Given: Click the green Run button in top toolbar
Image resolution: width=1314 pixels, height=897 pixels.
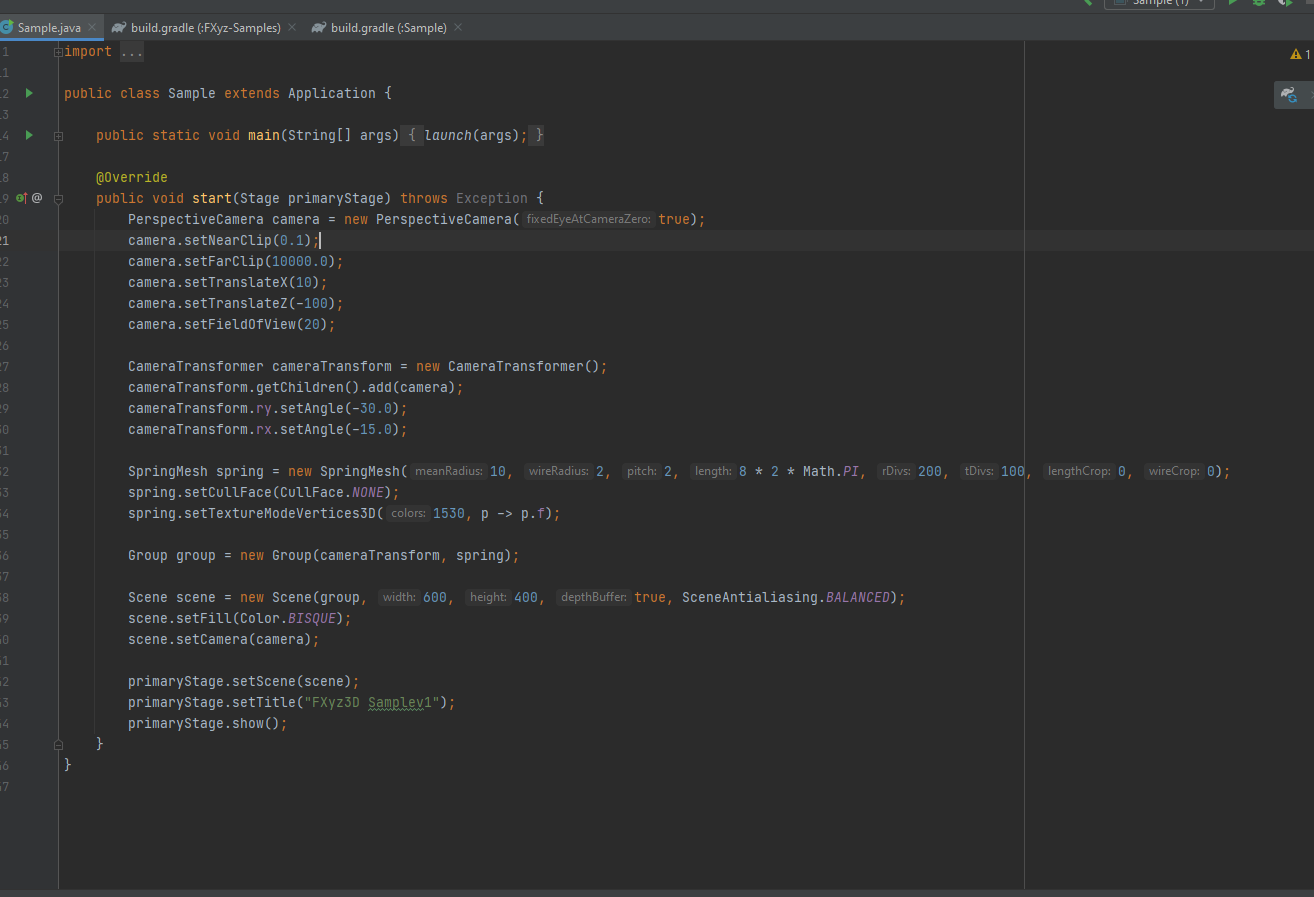Looking at the screenshot, I should point(1233,3).
